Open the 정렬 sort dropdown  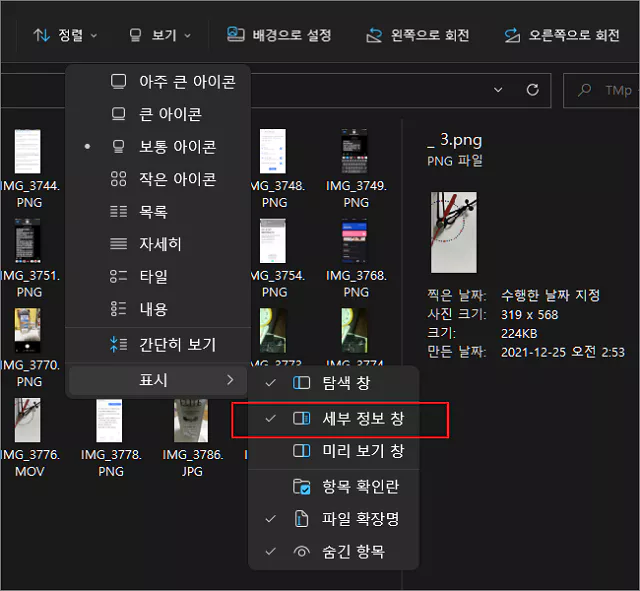(65, 35)
